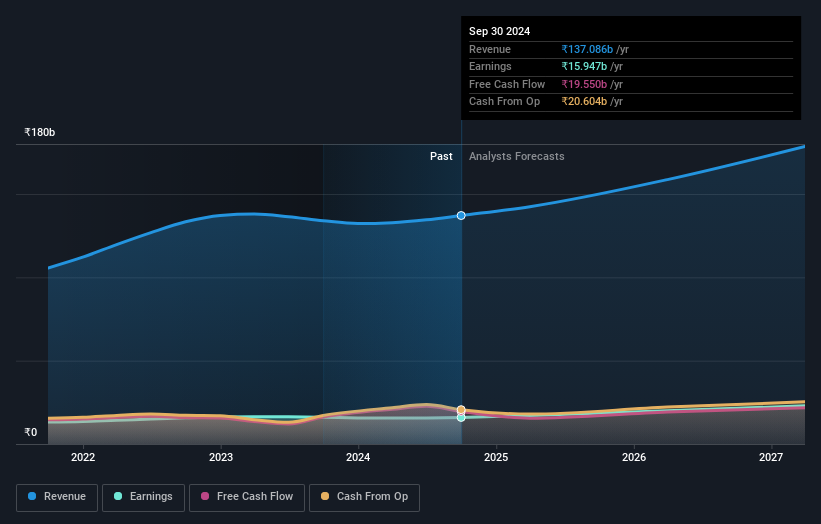
Task: Select the orange Cash From Op data point
Action: point(461,410)
